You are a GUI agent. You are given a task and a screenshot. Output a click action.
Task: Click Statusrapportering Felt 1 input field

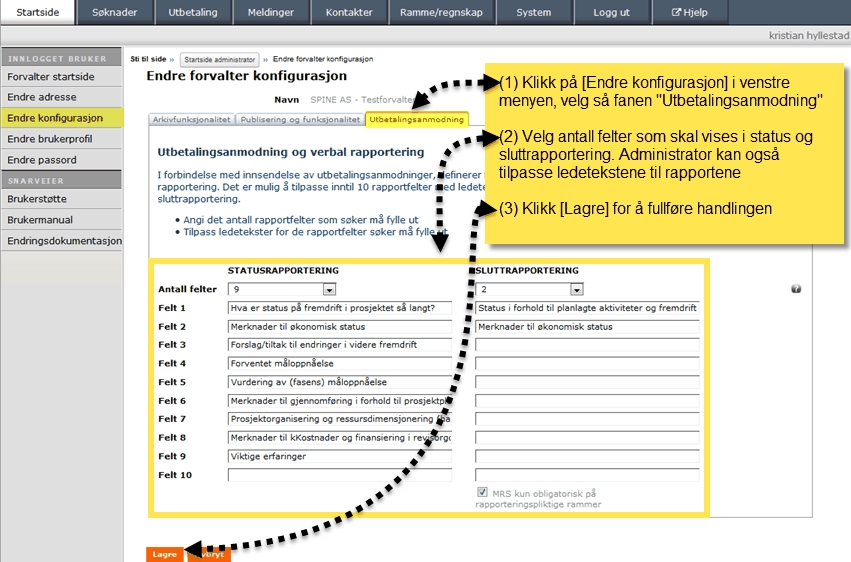[340, 308]
